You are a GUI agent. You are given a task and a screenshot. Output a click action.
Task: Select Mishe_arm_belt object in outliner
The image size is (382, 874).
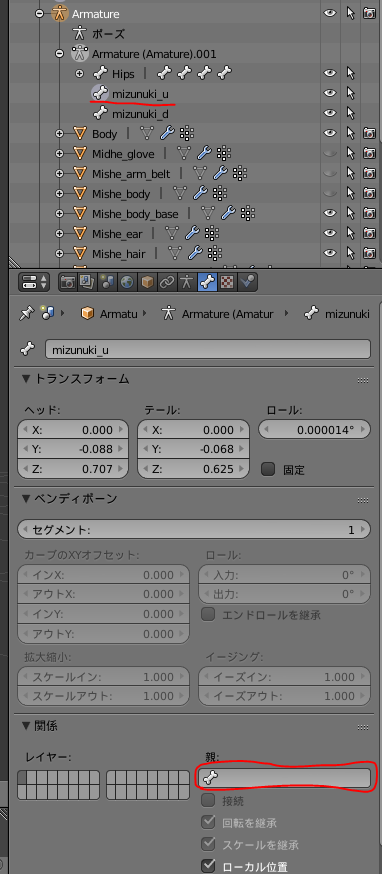(131, 174)
